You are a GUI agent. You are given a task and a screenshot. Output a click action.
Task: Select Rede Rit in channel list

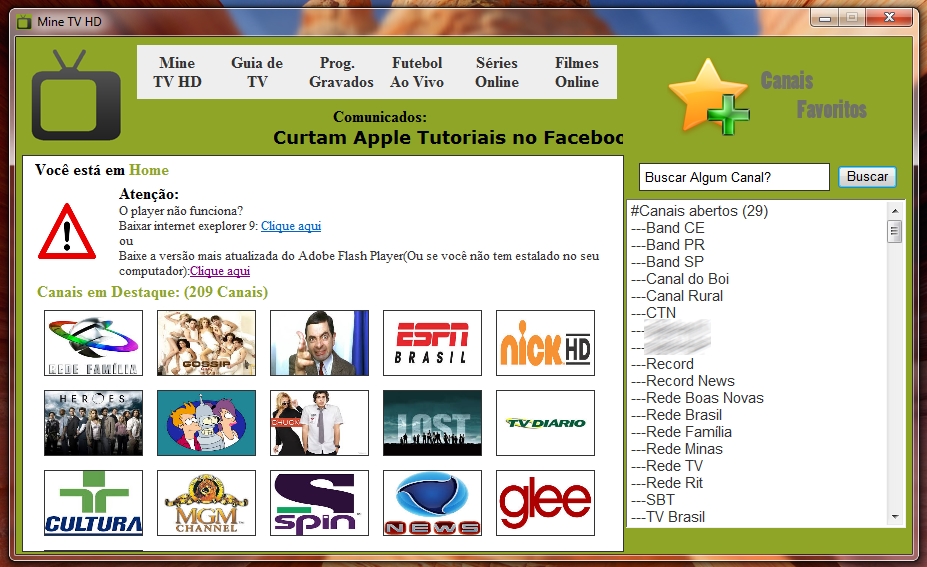tap(667, 483)
